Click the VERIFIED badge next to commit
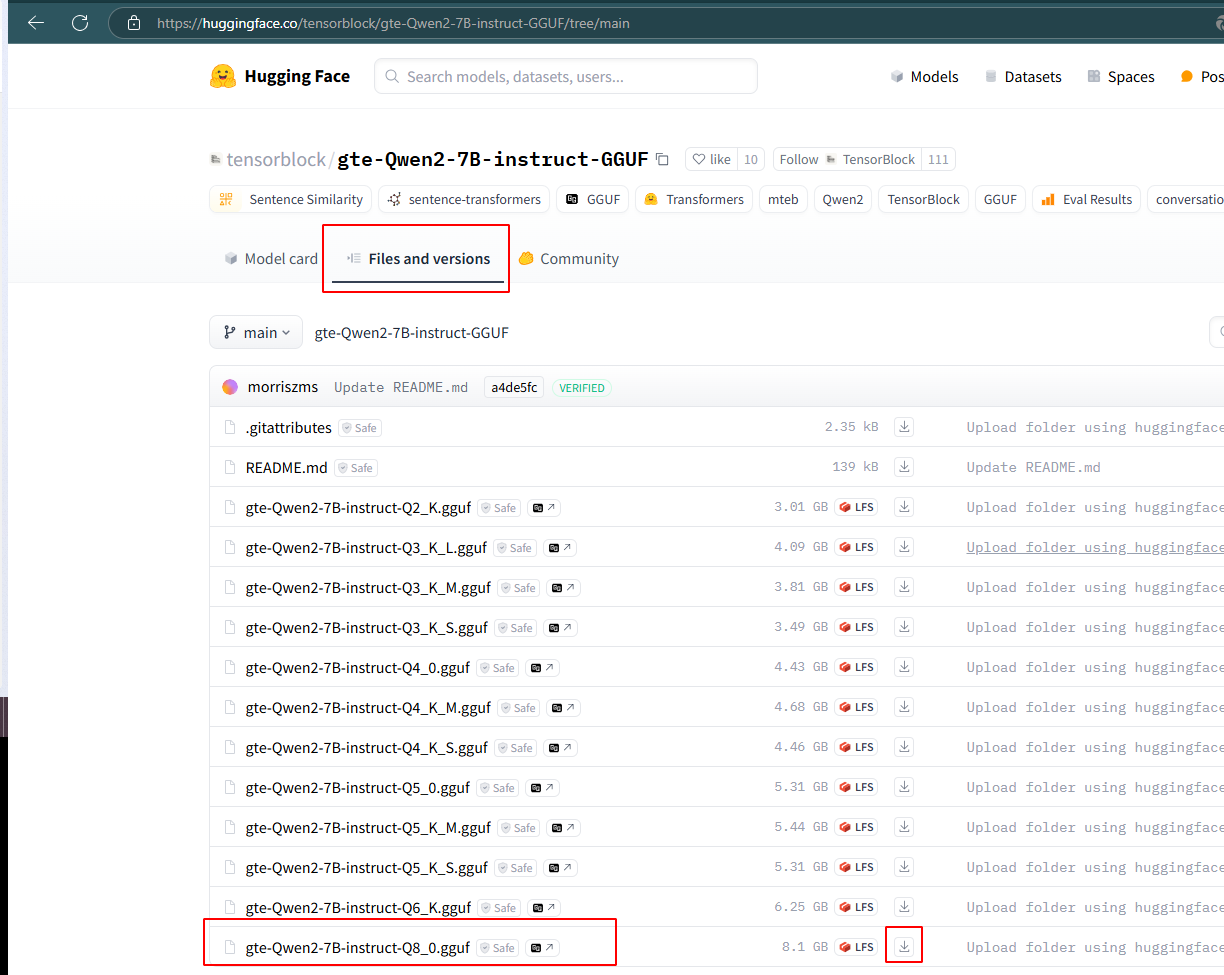Screen dimensions: 1224x975 click(x=580, y=387)
